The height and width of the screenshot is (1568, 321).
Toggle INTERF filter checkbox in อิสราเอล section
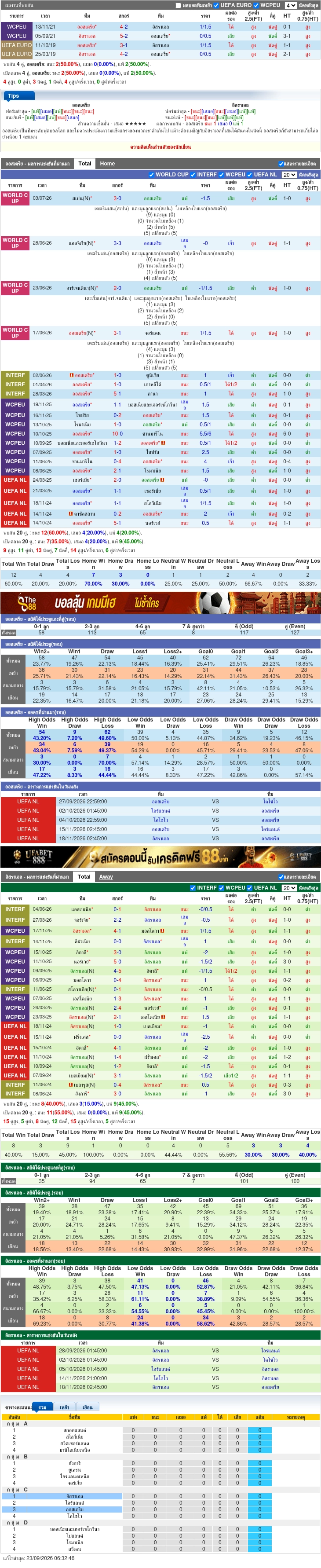193,887
